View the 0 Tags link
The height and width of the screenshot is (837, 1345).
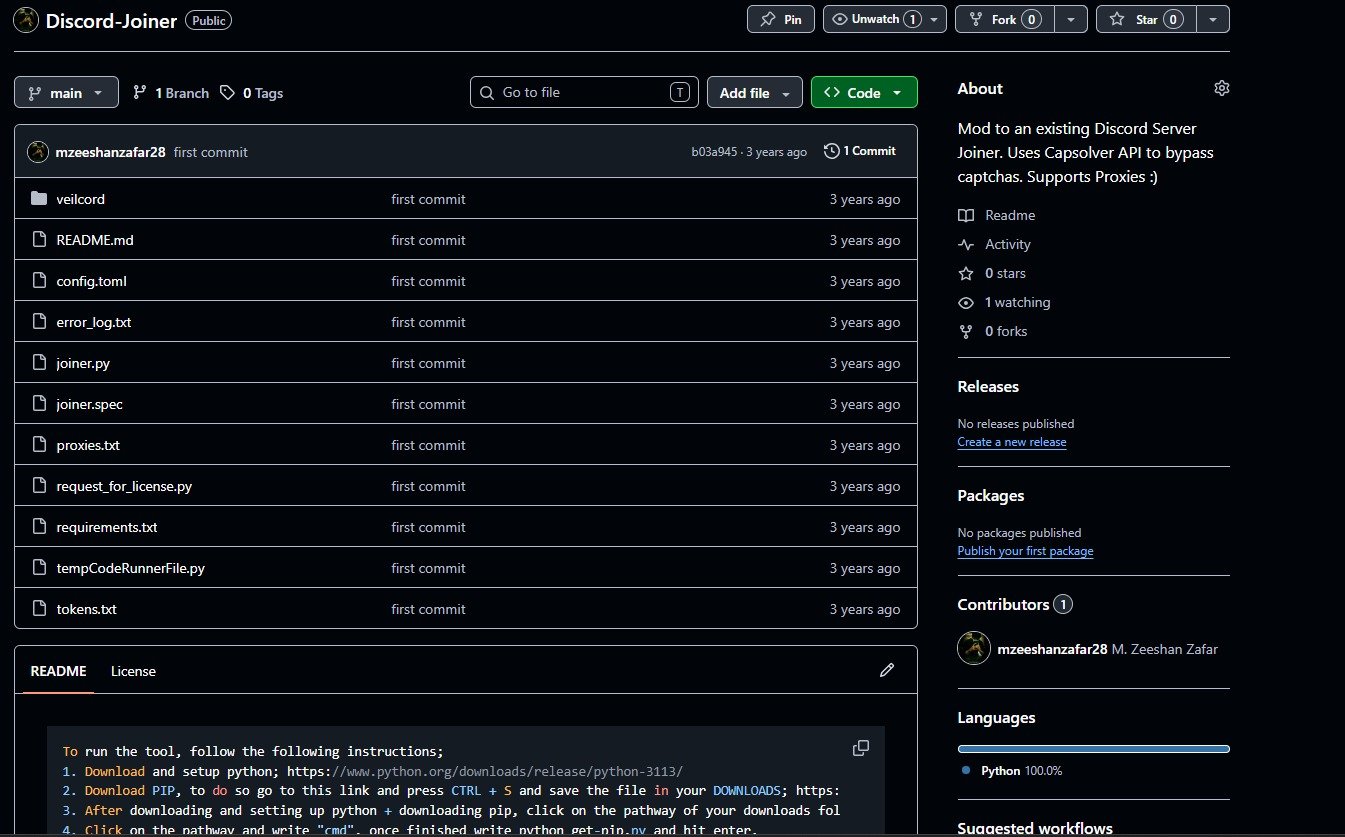point(252,93)
